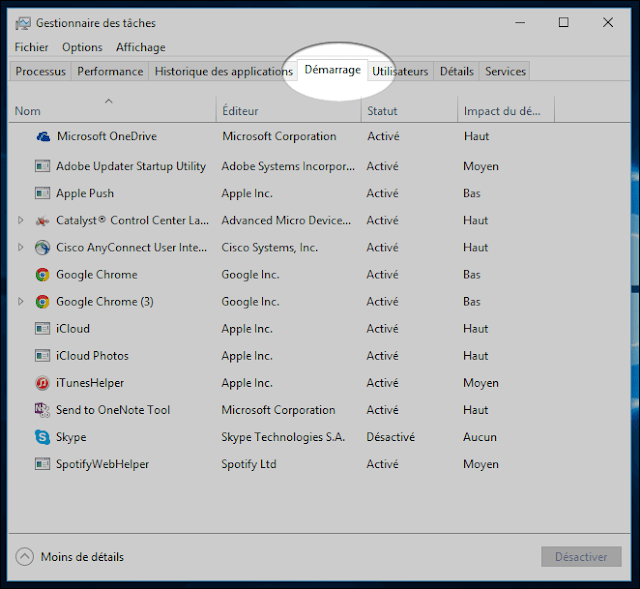Click the SpotifyWebHelper row icon
The height and width of the screenshot is (589, 640).
point(42,464)
